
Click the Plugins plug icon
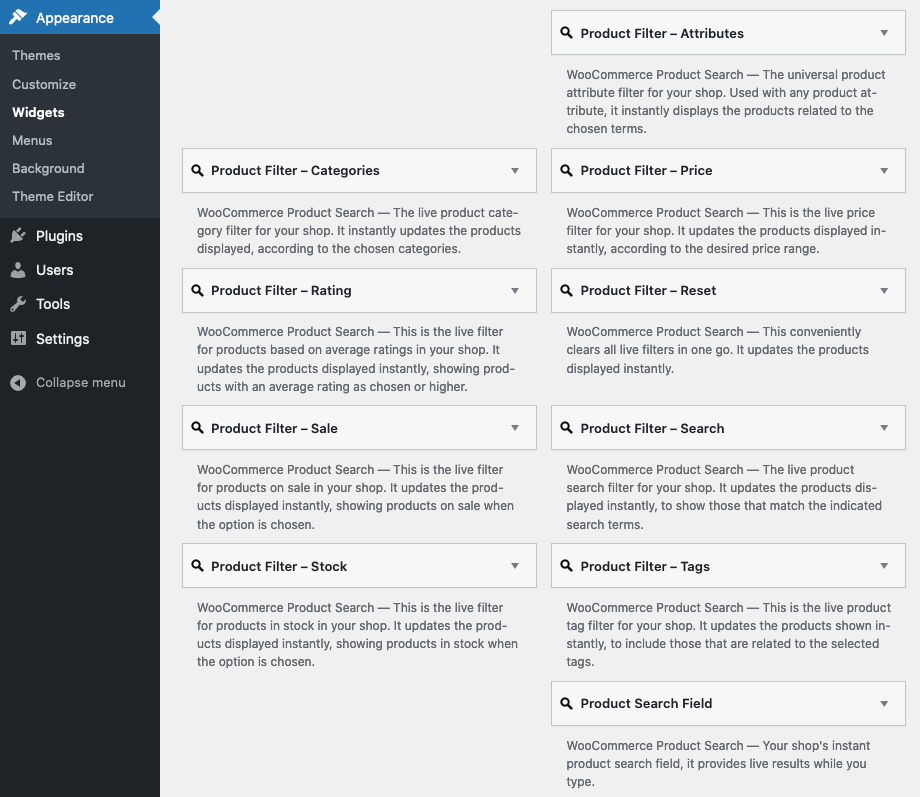tap(18, 236)
